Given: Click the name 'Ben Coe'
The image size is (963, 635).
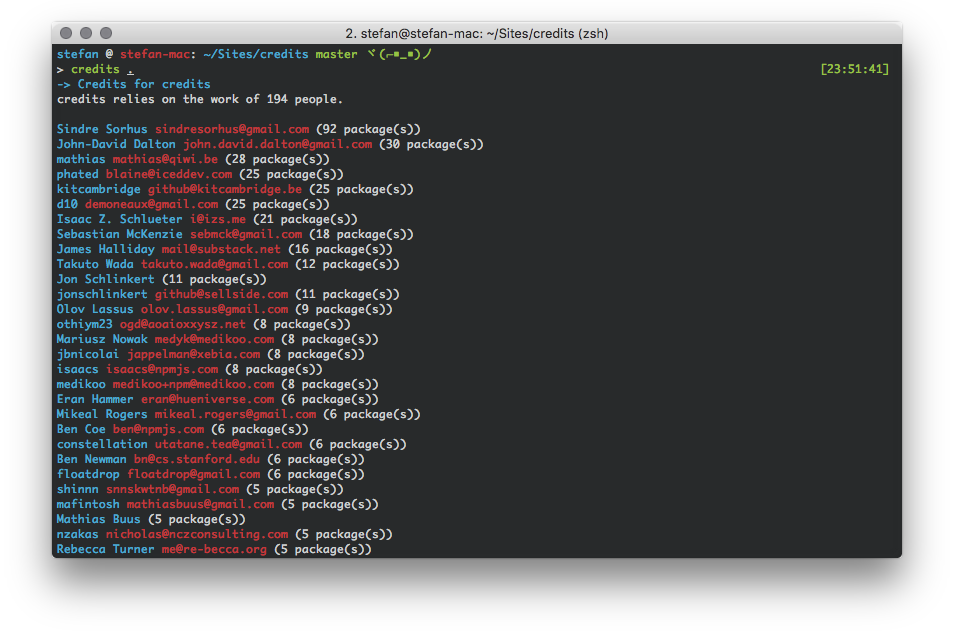Looking at the screenshot, I should tap(81, 429).
